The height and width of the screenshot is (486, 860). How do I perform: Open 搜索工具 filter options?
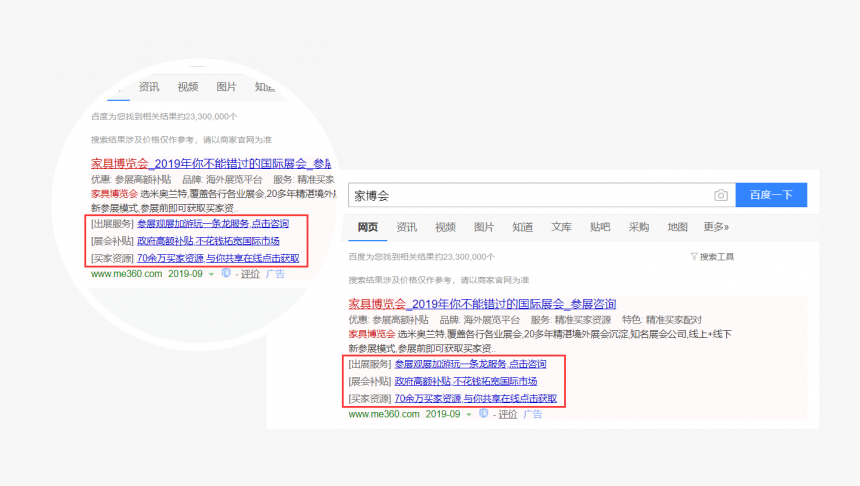712,257
